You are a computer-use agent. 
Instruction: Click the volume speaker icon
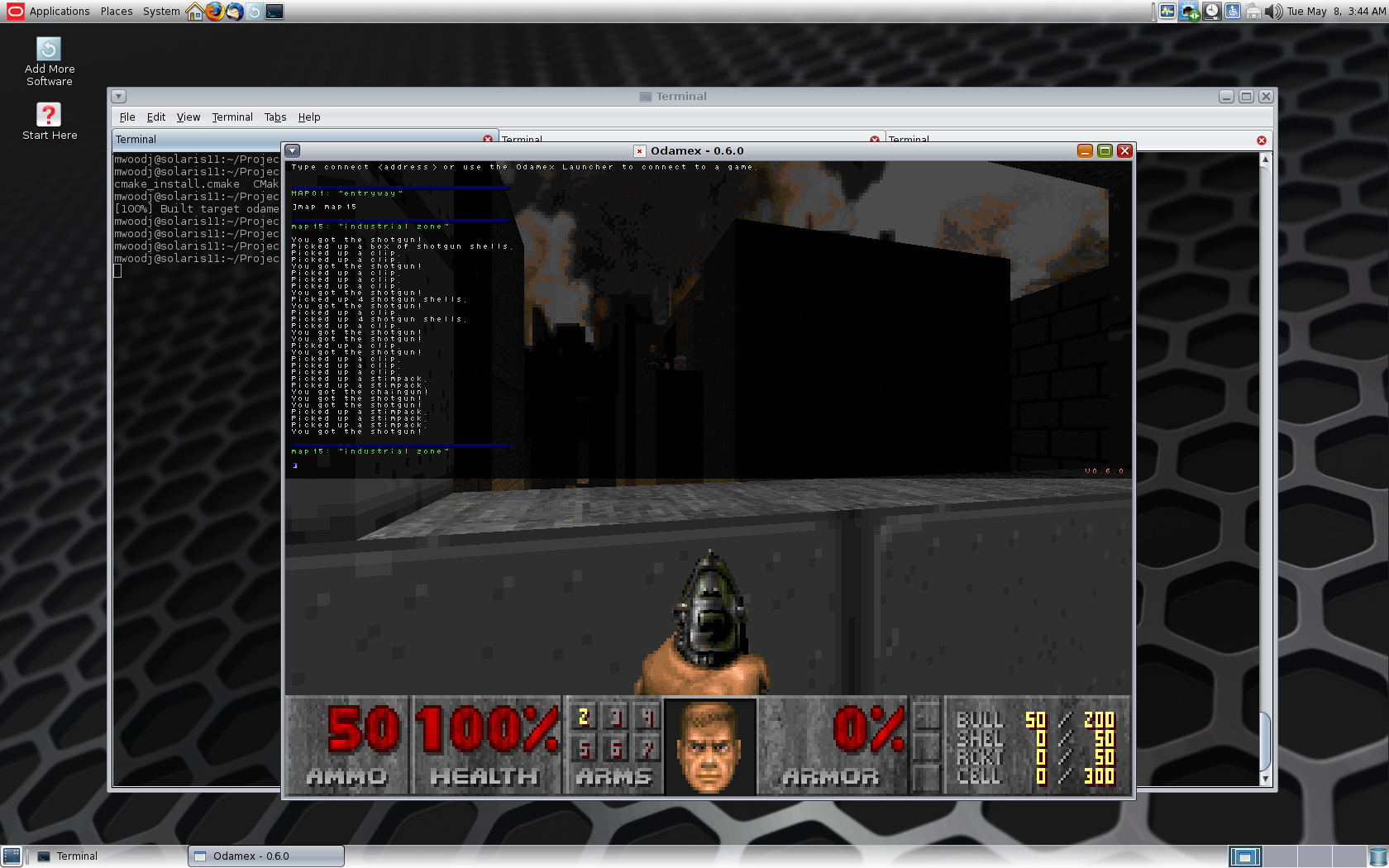coord(1274,11)
